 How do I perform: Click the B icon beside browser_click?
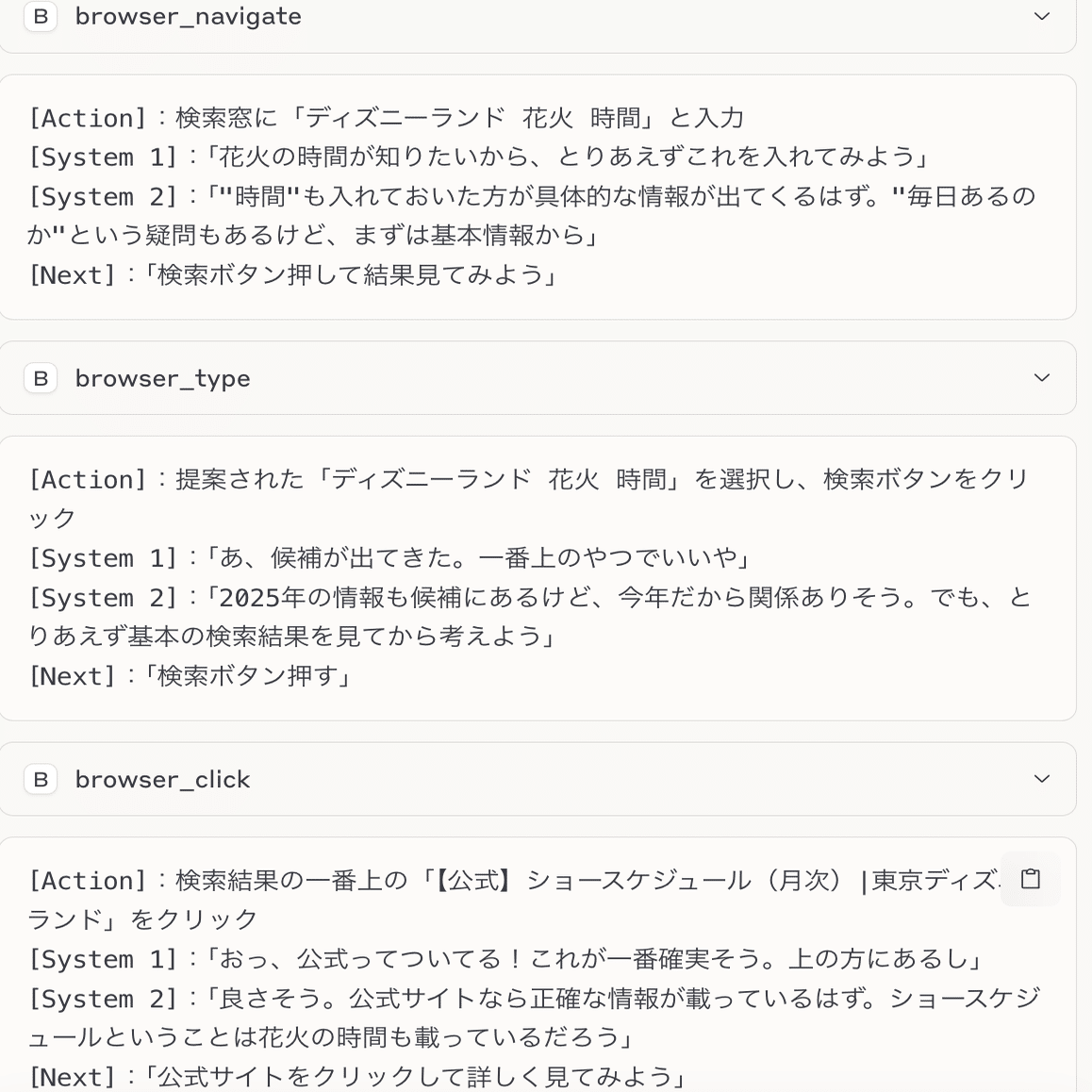point(41,779)
